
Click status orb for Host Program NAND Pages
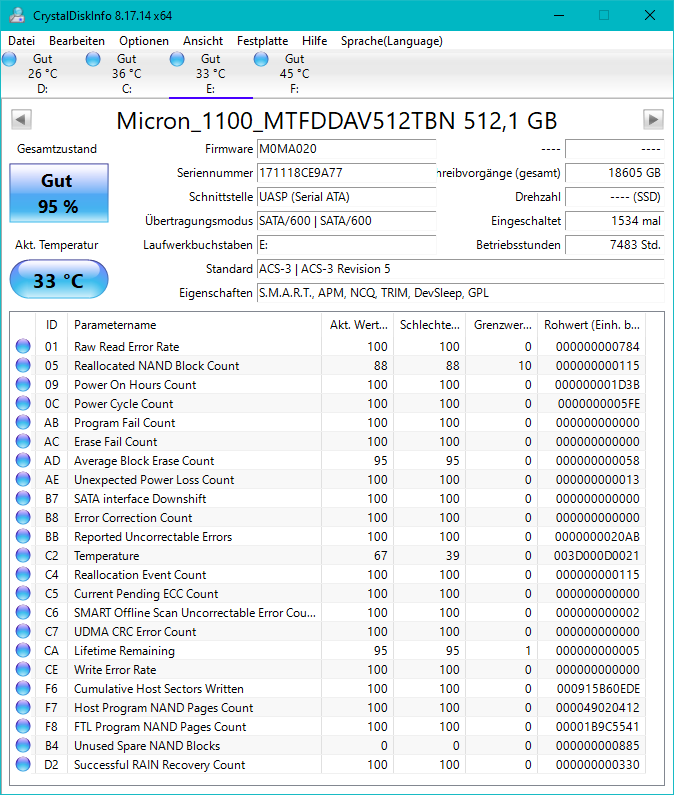point(23,707)
